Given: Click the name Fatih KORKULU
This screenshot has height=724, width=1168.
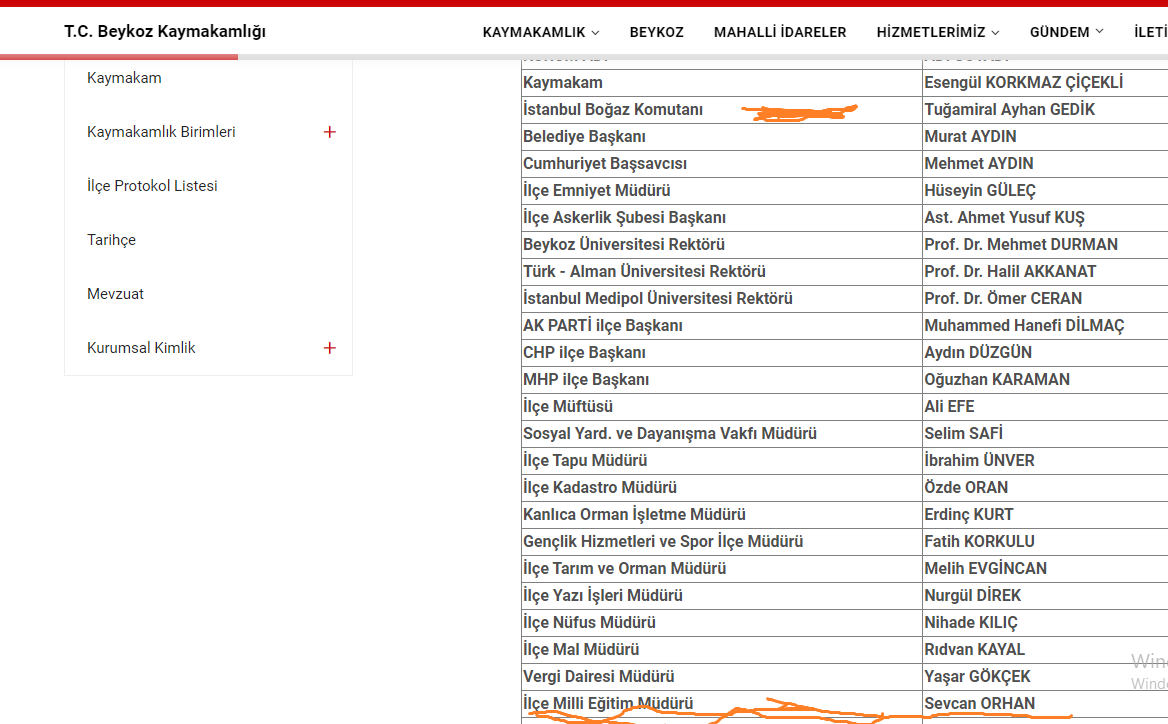Looking at the screenshot, I should (x=980, y=542).
